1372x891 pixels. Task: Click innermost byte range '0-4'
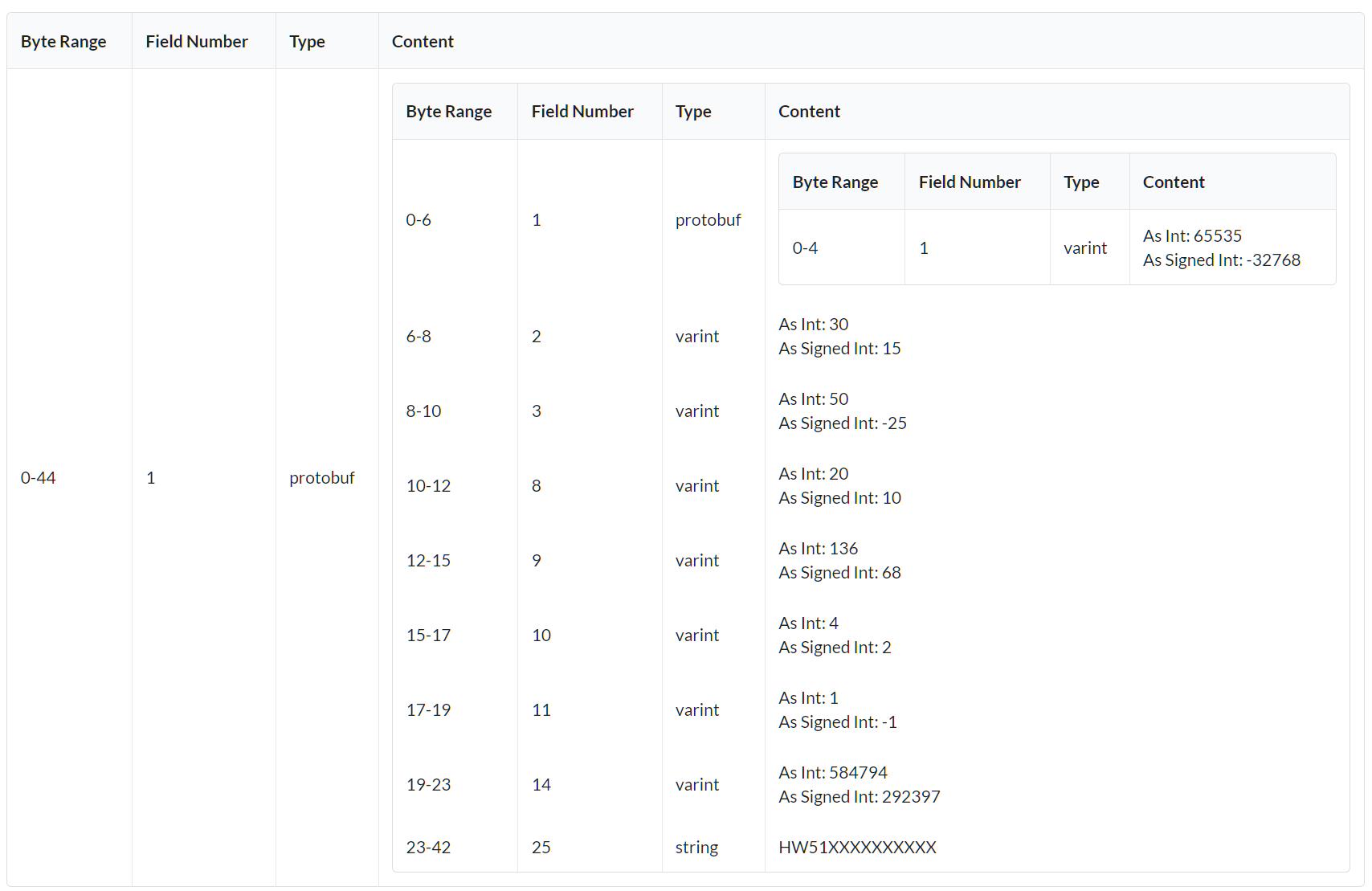(805, 247)
